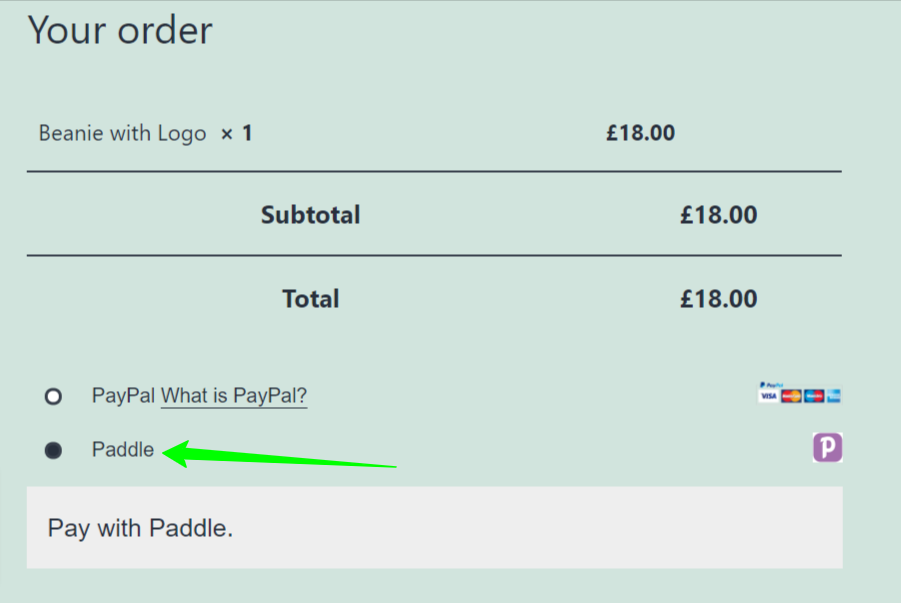Image resolution: width=901 pixels, height=603 pixels.
Task: Click the Beanie with Logo product name
Action: pyautogui.click(x=122, y=133)
